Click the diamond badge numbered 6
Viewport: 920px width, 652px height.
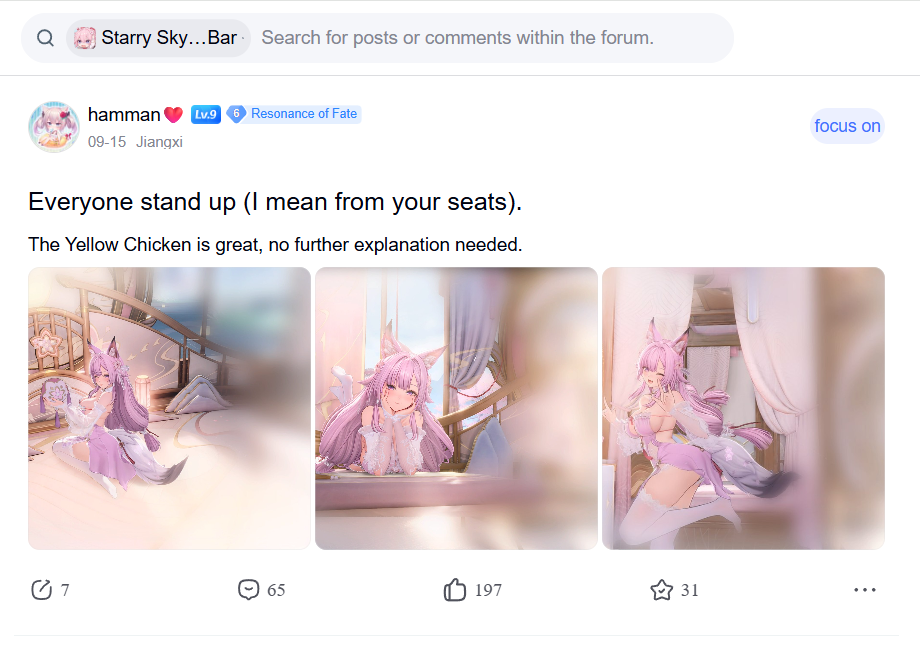(x=236, y=113)
